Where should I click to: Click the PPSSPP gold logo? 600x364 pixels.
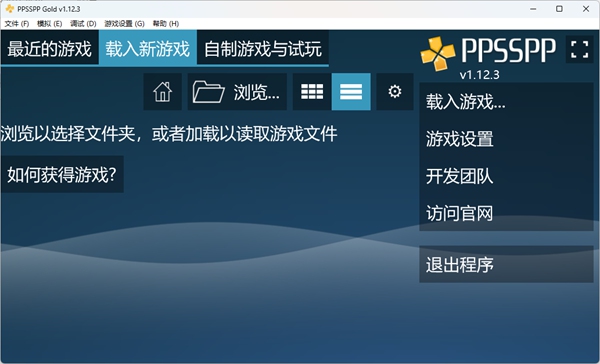[438, 53]
